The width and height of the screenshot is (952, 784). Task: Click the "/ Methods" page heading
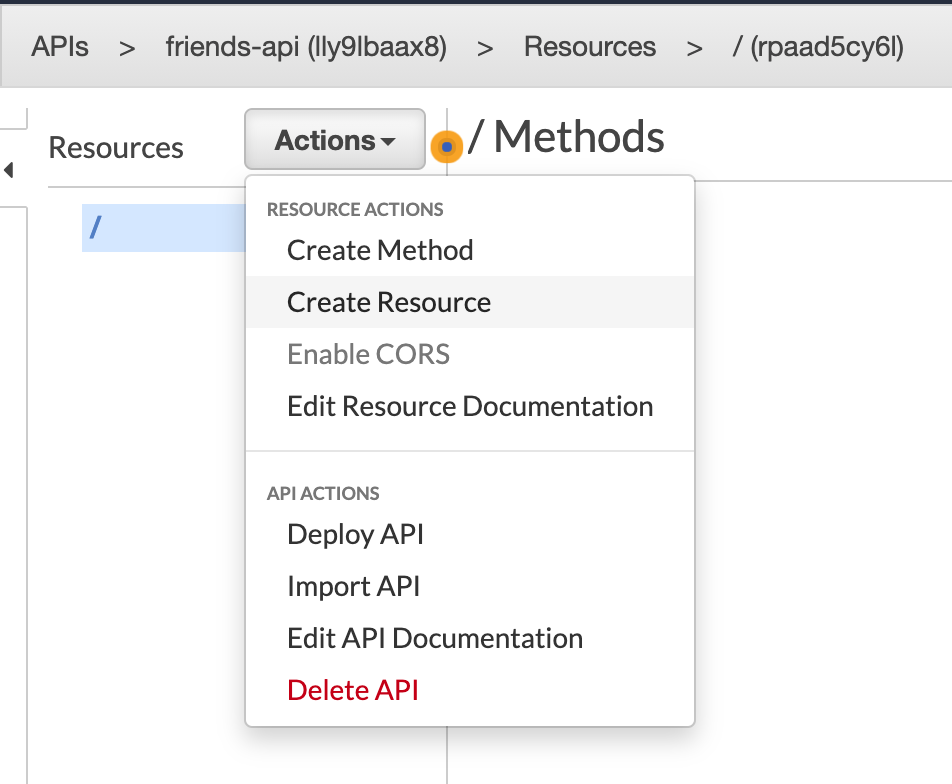click(567, 137)
